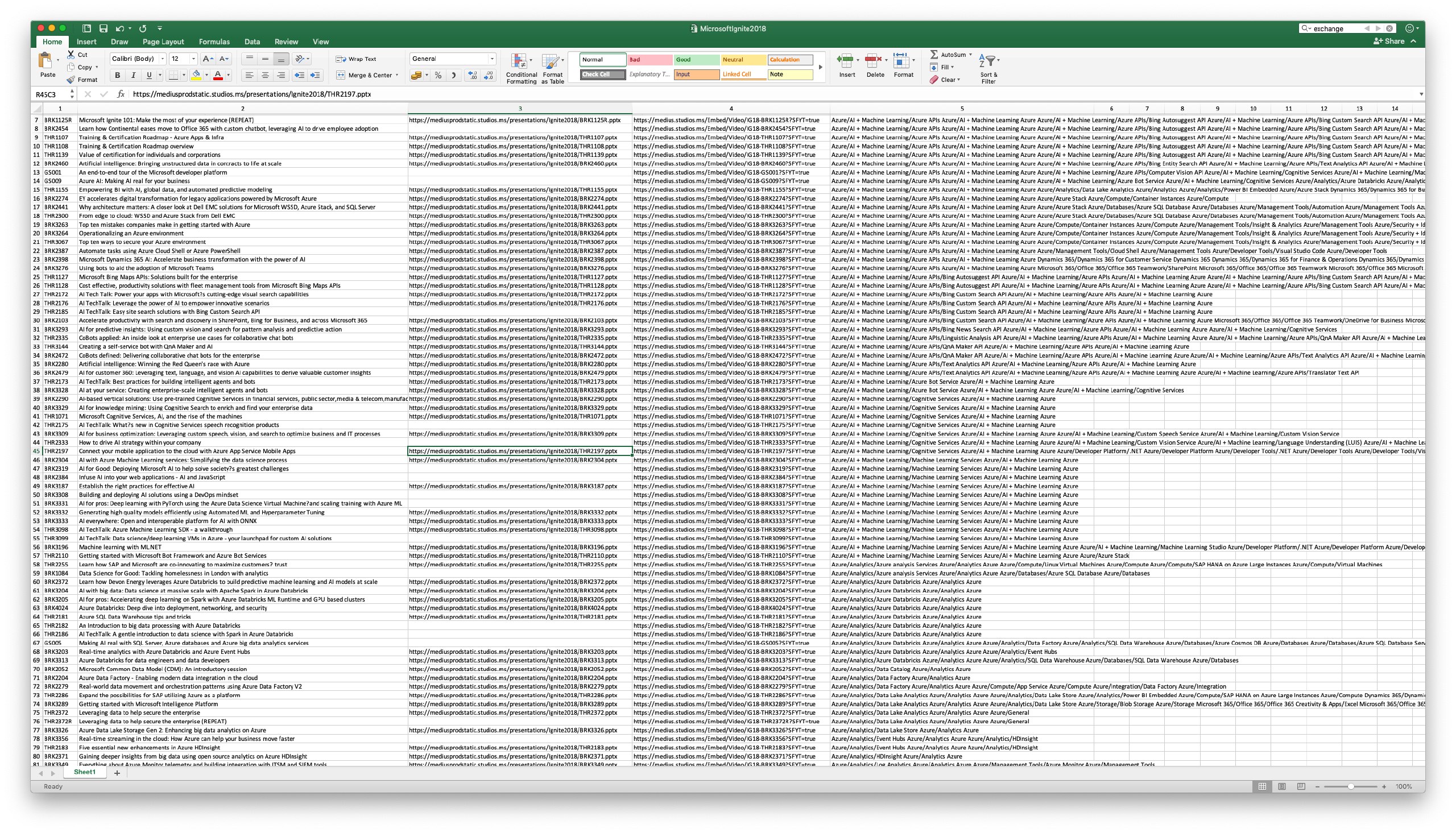Toggle bottom vertical alignment button
The image size is (1456, 833).
coord(281,59)
